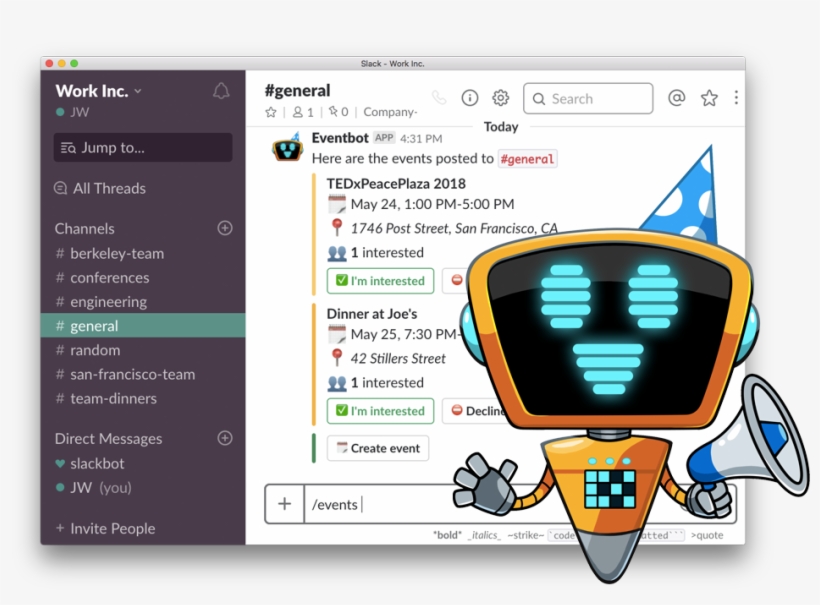This screenshot has width=820, height=605.
Task: Add a channel with Channels plus icon
Action: [225, 228]
